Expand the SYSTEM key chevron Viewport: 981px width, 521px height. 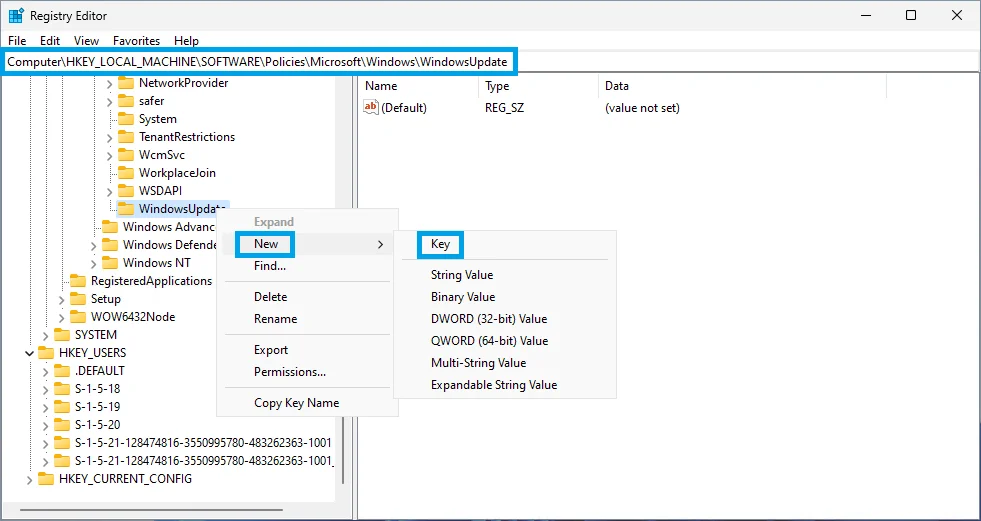coord(45,335)
